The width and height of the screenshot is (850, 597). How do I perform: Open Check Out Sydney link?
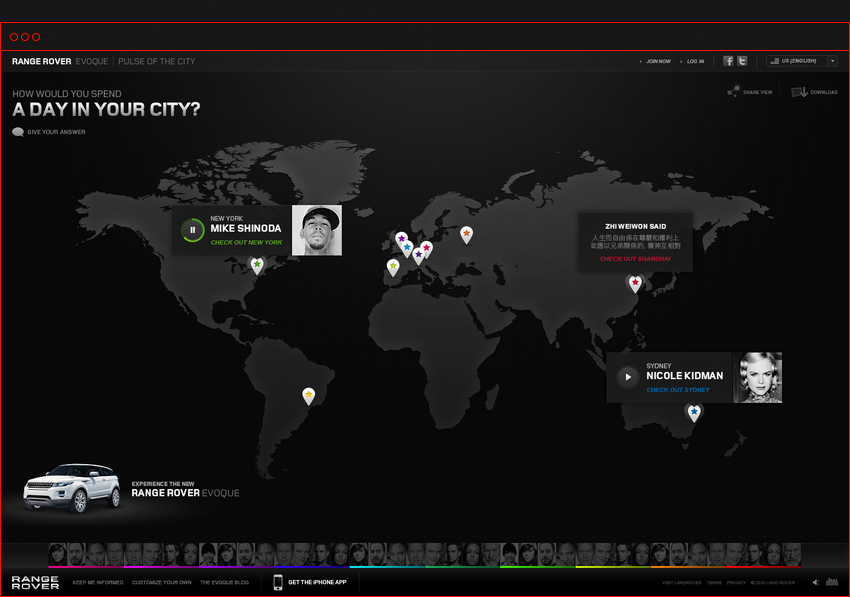point(678,390)
